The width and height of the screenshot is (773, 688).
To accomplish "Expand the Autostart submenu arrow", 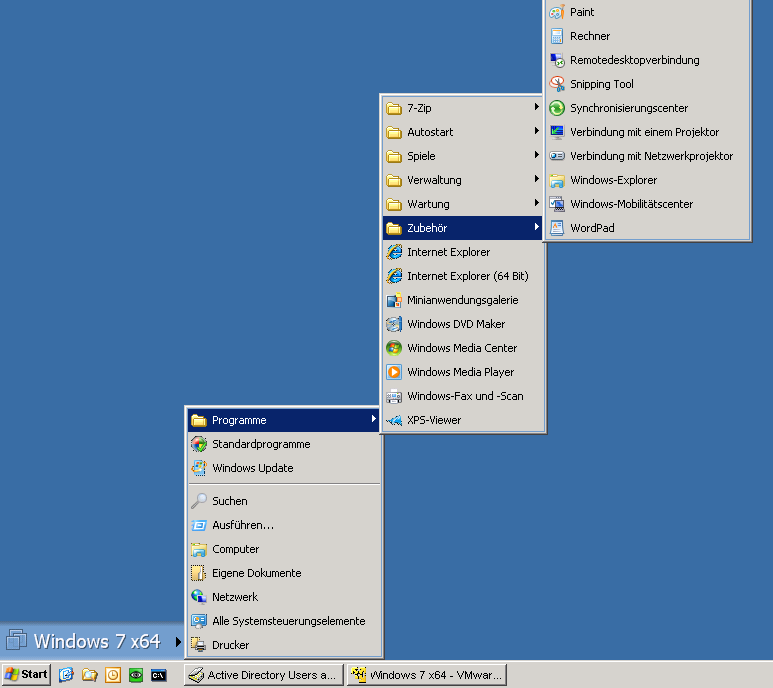I will [536, 131].
